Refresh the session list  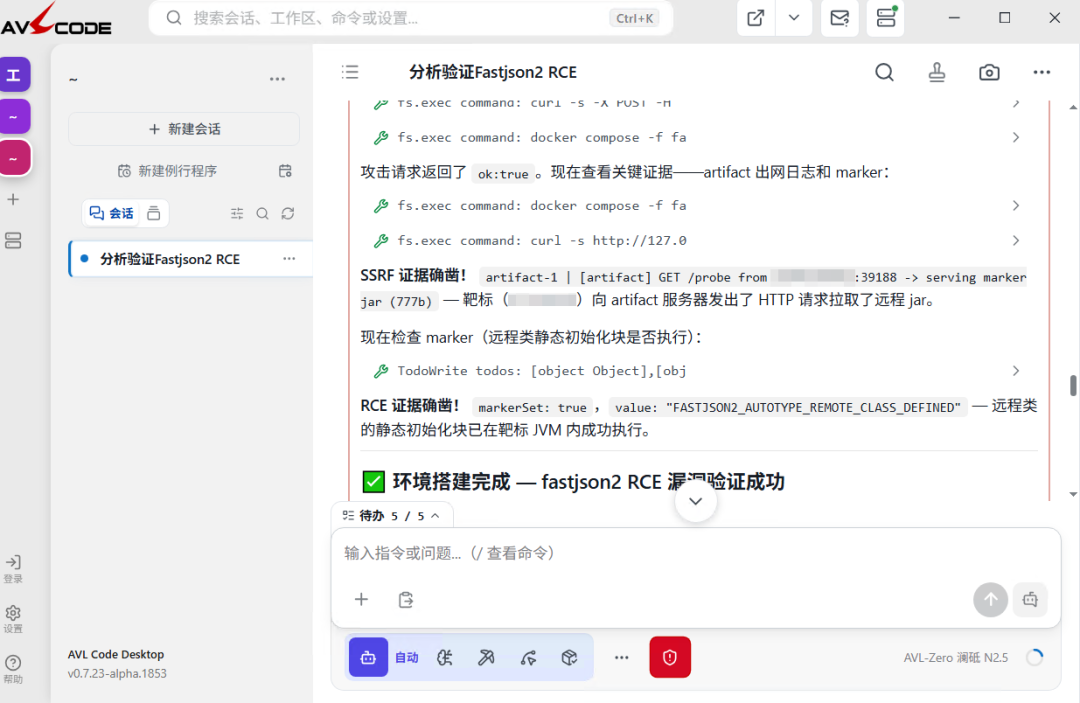click(x=288, y=213)
